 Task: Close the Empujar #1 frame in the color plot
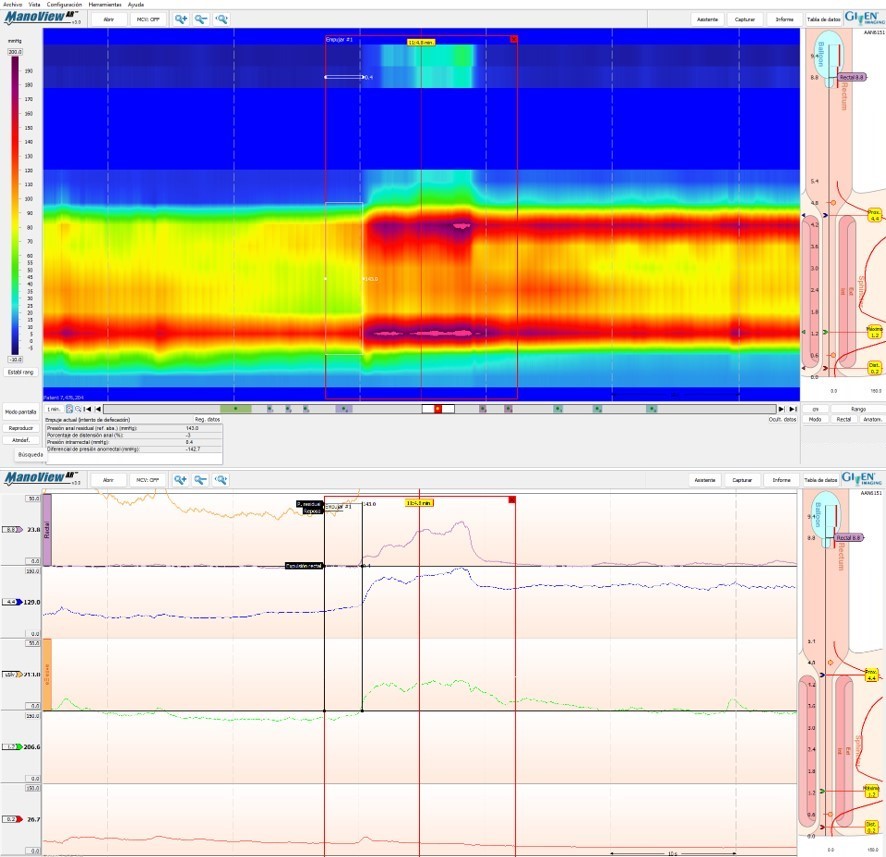[513, 39]
